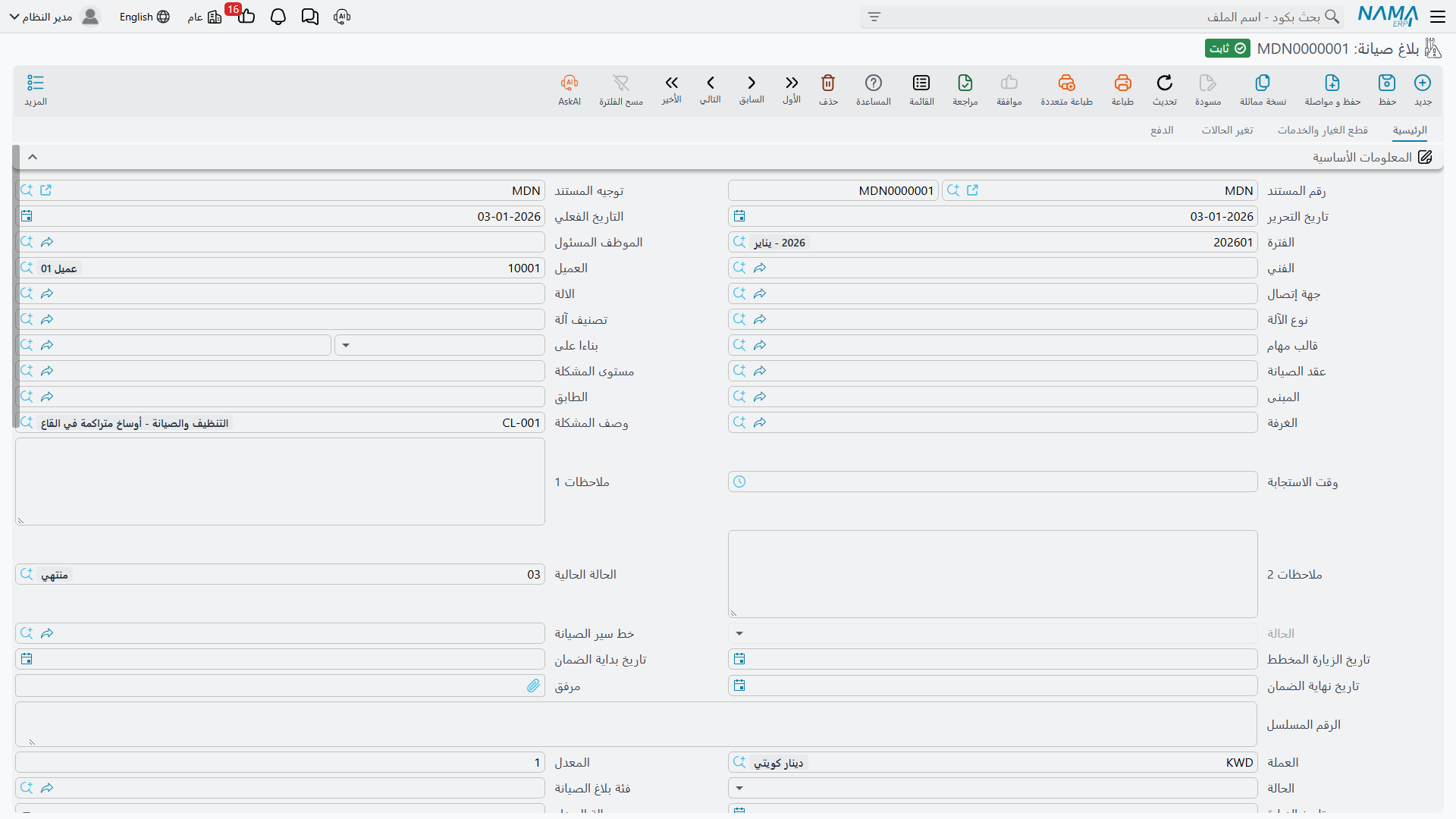Screen dimensions: 1456x819
Task: Open المساعده (Help) question icon
Action: tap(874, 83)
